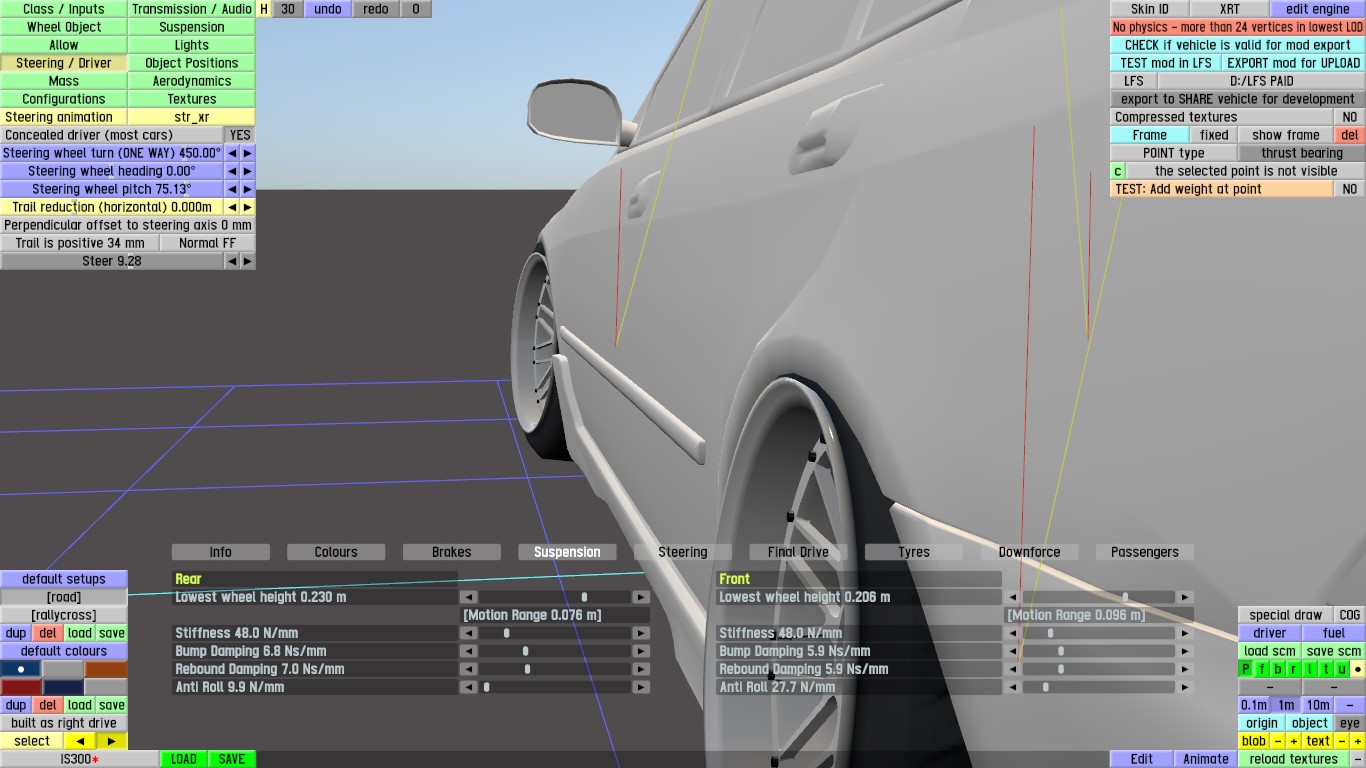Decrease steering wheel heading with left arrow

pos(232,171)
